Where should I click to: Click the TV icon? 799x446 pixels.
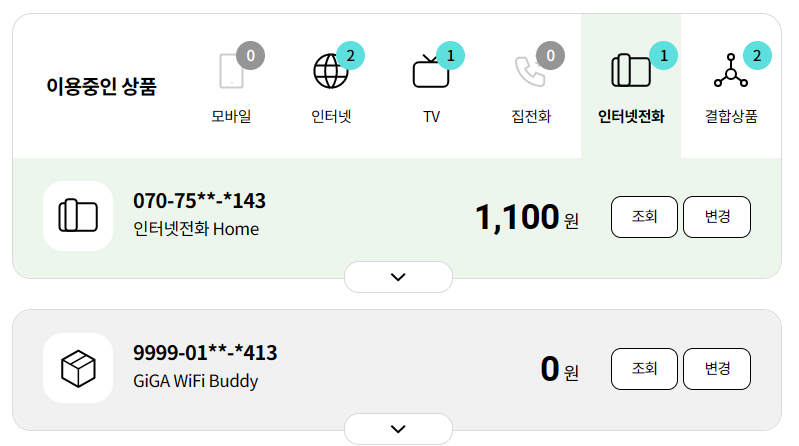[x=431, y=72]
